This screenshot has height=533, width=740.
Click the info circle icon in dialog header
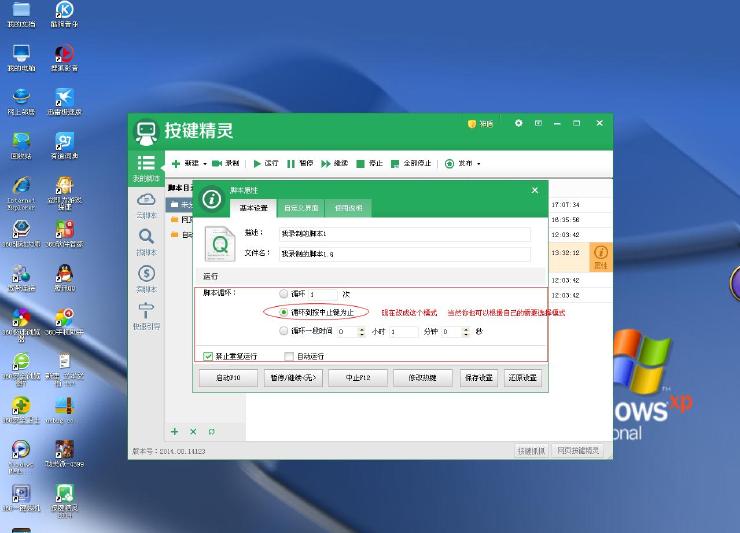pos(211,199)
